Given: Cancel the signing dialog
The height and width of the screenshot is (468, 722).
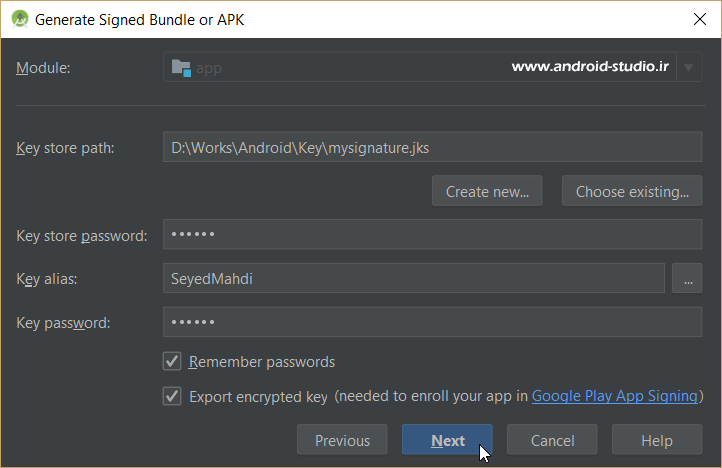Looking at the screenshot, I should [x=552, y=440].
